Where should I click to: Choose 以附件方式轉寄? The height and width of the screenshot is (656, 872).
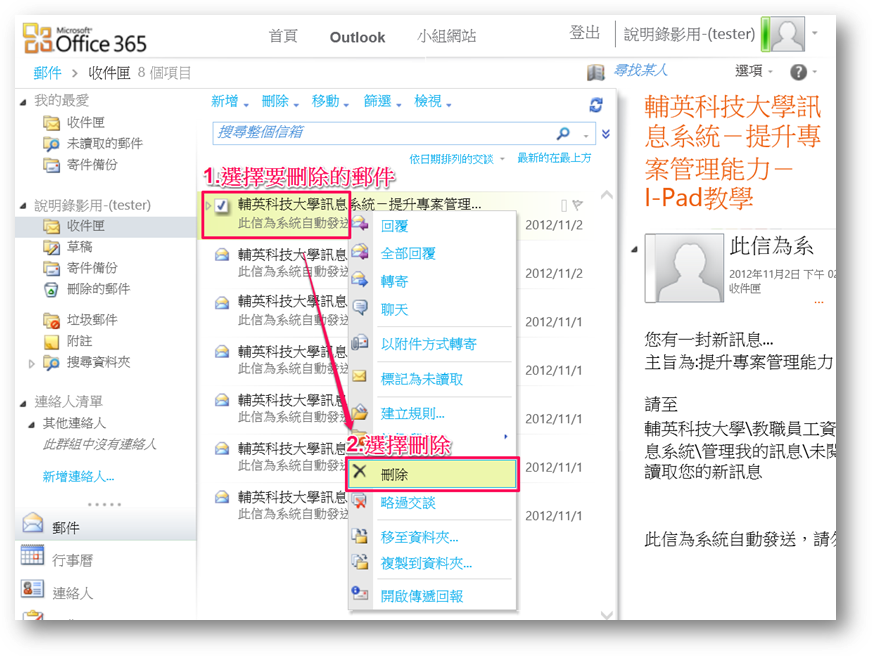pyautogui.click(x=429, y=344)
